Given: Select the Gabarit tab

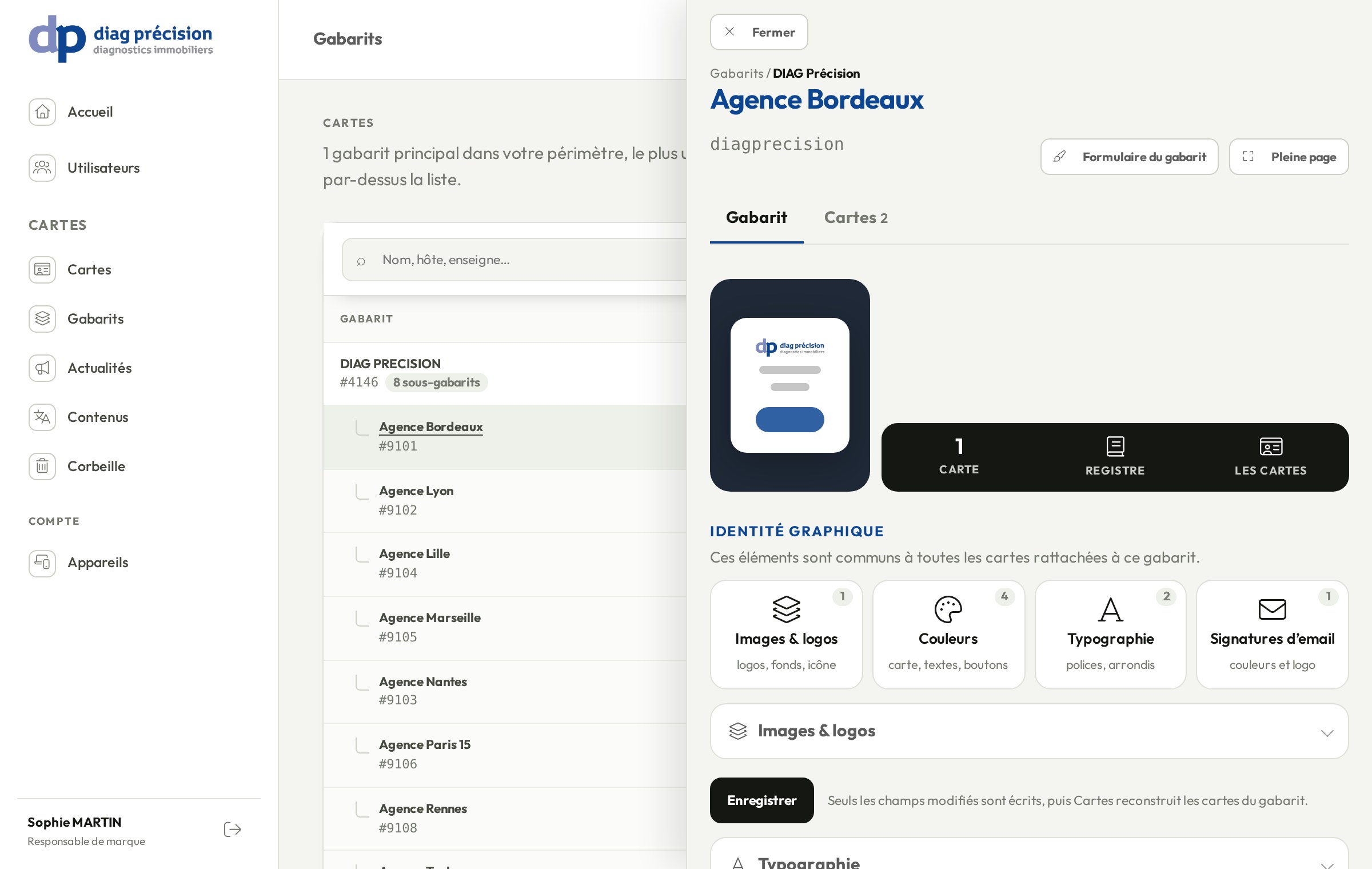Looking at the screenshot, I should [756, 218].
